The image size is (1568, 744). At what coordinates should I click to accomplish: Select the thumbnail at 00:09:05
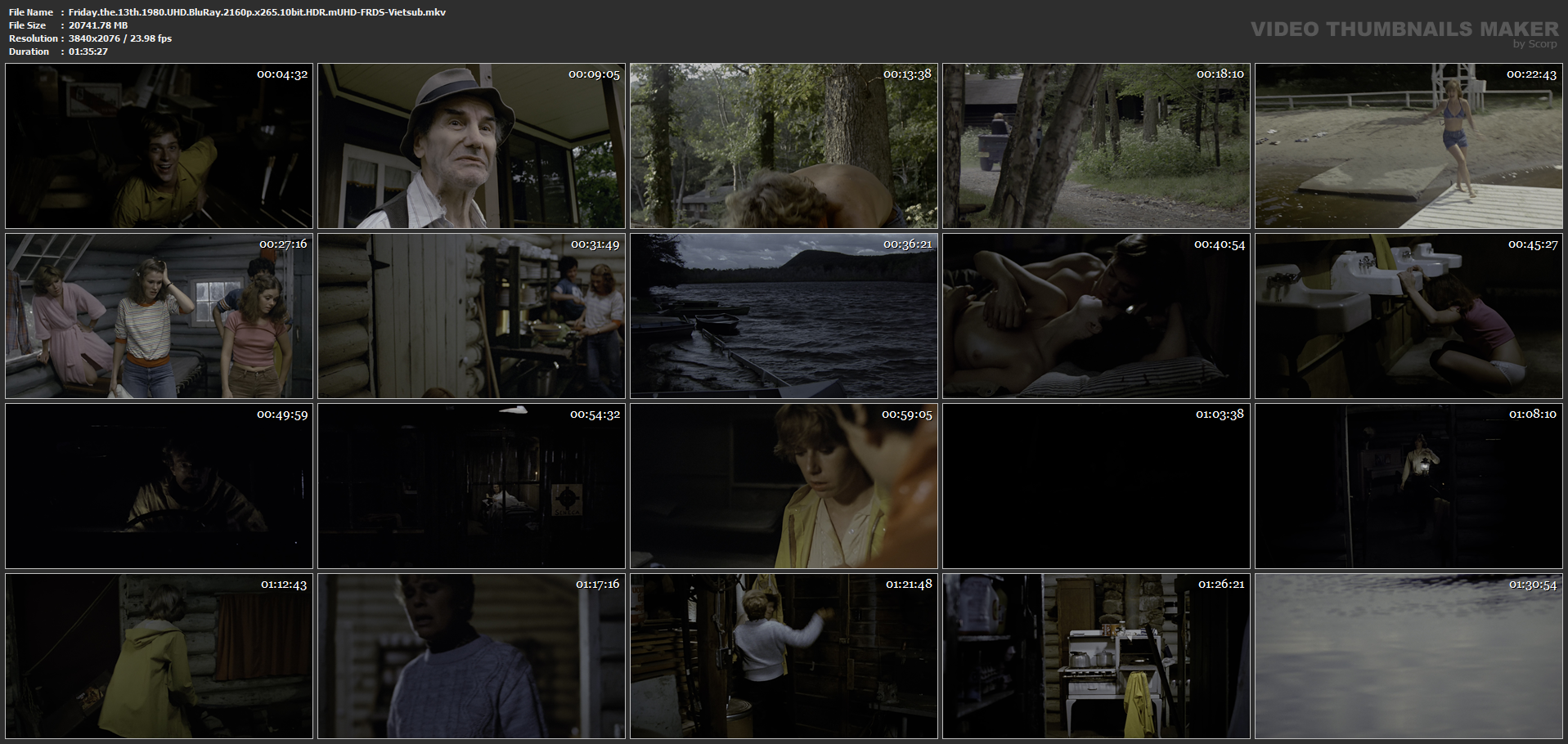point(471,146)
